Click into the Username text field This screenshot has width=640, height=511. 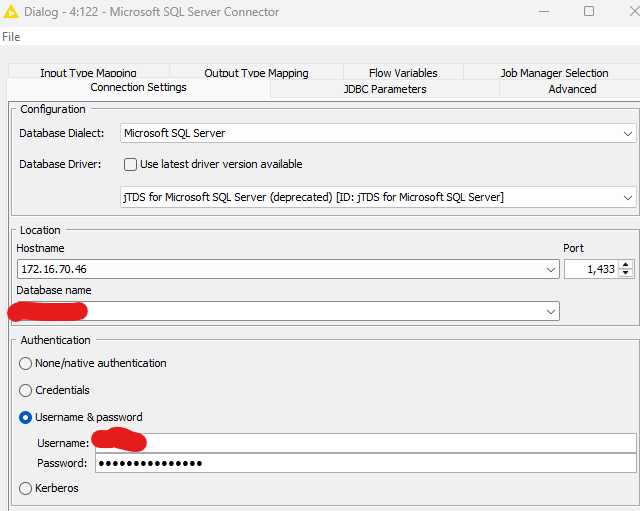[x=366, y=443]
